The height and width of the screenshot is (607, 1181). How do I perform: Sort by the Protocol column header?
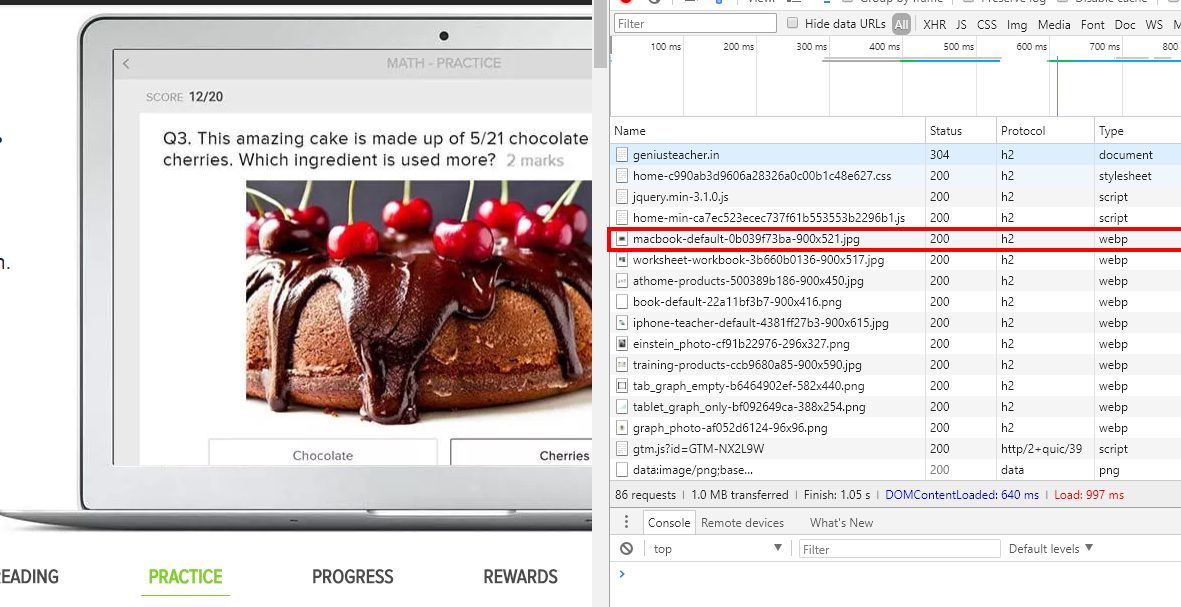[x=1045, y=131]
